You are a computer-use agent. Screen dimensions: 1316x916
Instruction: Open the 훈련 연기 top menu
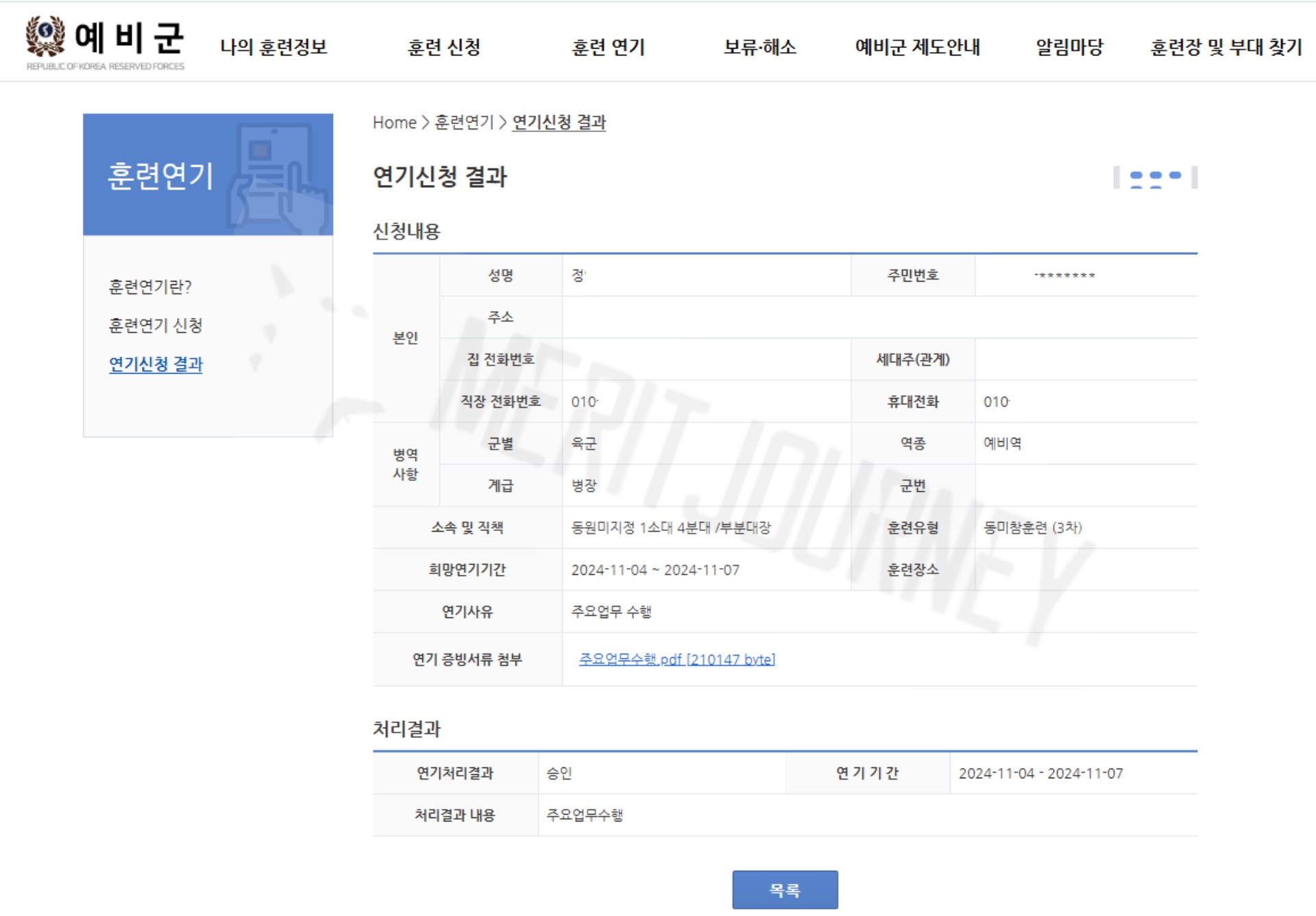point(608,47)
